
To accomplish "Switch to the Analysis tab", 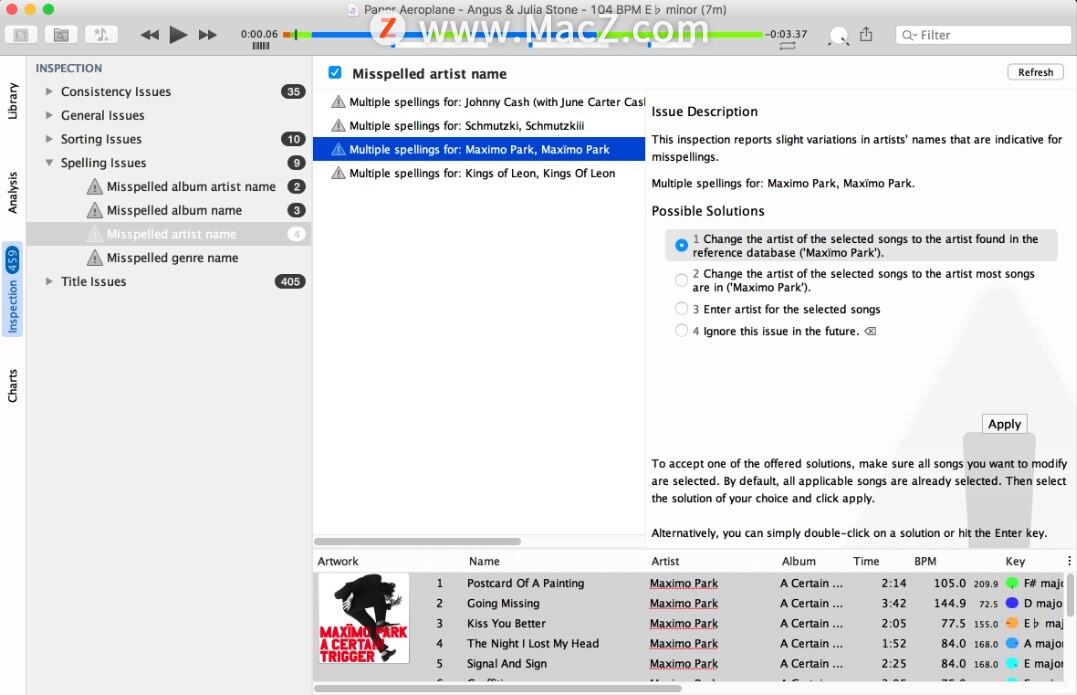I will pos(12,192).
